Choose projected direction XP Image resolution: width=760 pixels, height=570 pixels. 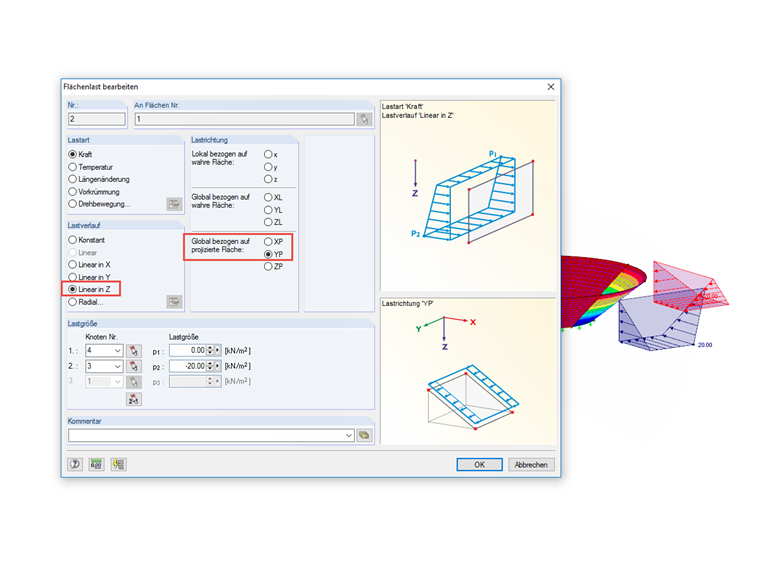pyautogui.click(x=268, y=241)
